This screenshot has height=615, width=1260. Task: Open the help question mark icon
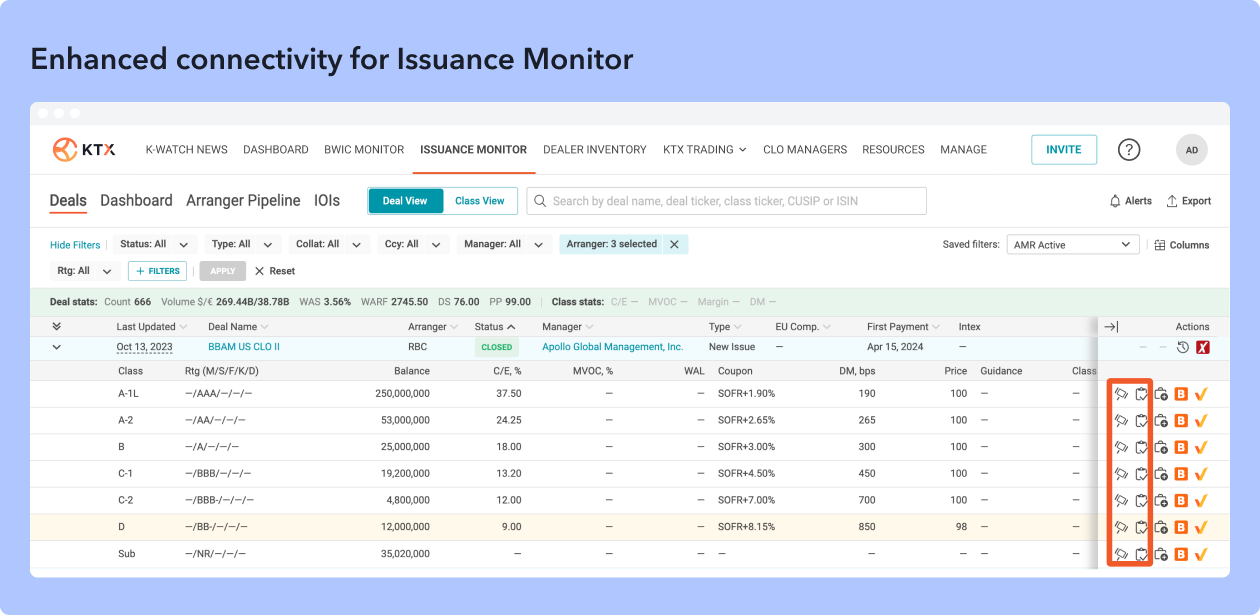[x=1129, y=150]
